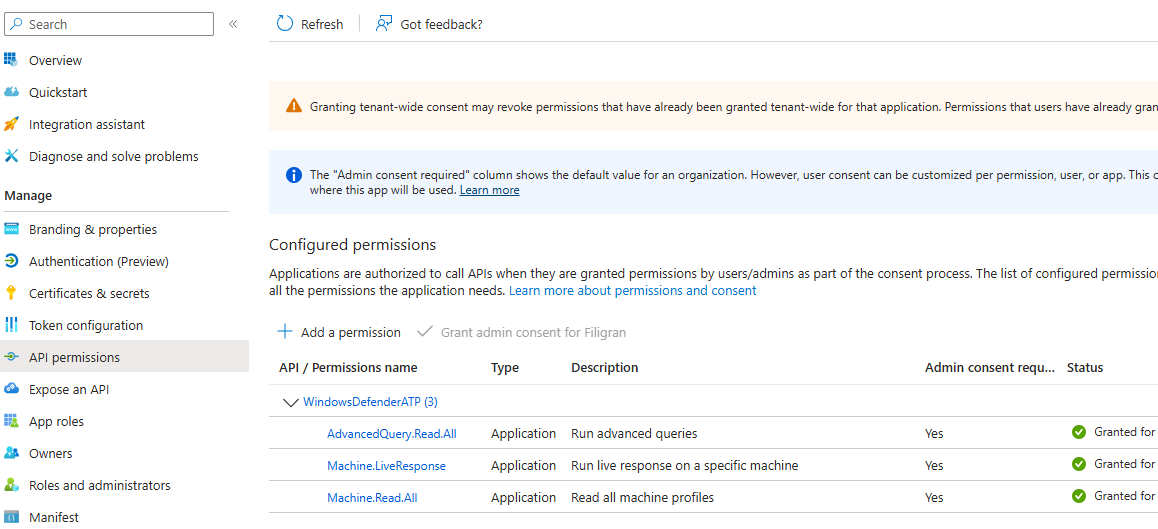Image resolution: width=1158 pixels, height=529 pixels.
Task: Click the Diagnose and solve problems wrench icon
Action: point(11,156)
